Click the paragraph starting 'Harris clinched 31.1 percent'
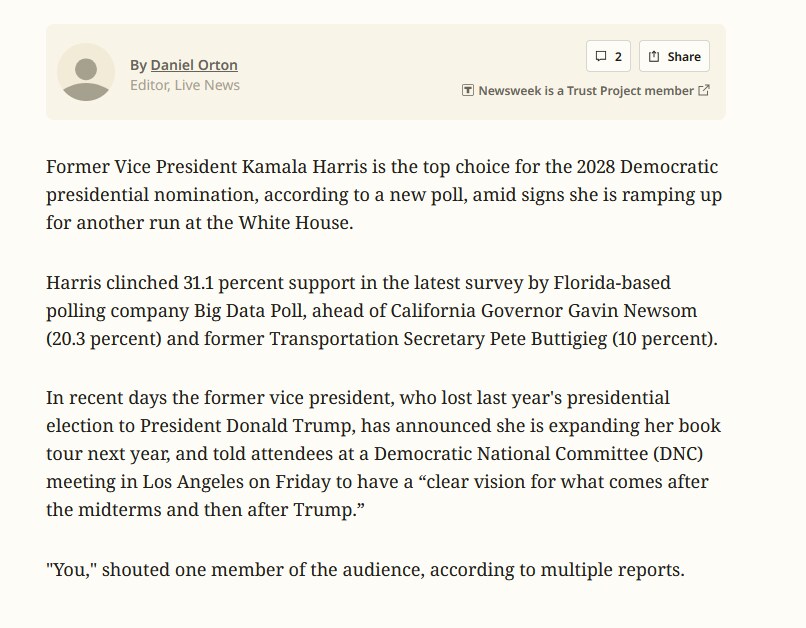Image resolution: width=806 pixels, height=628 pixels. [x=382, y=310]
